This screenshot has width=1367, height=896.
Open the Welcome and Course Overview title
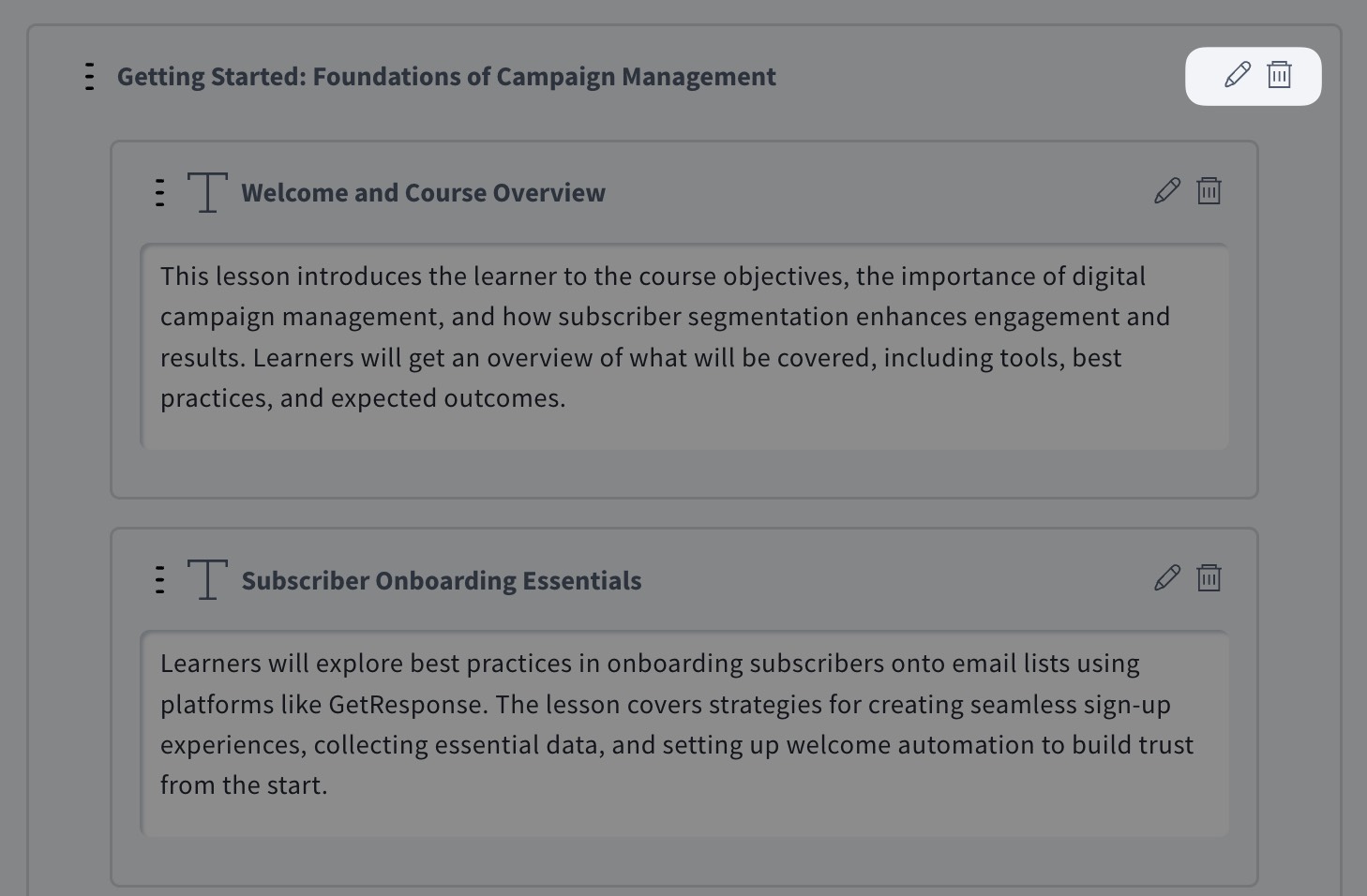pyautogui.click(x=423, y=193)
